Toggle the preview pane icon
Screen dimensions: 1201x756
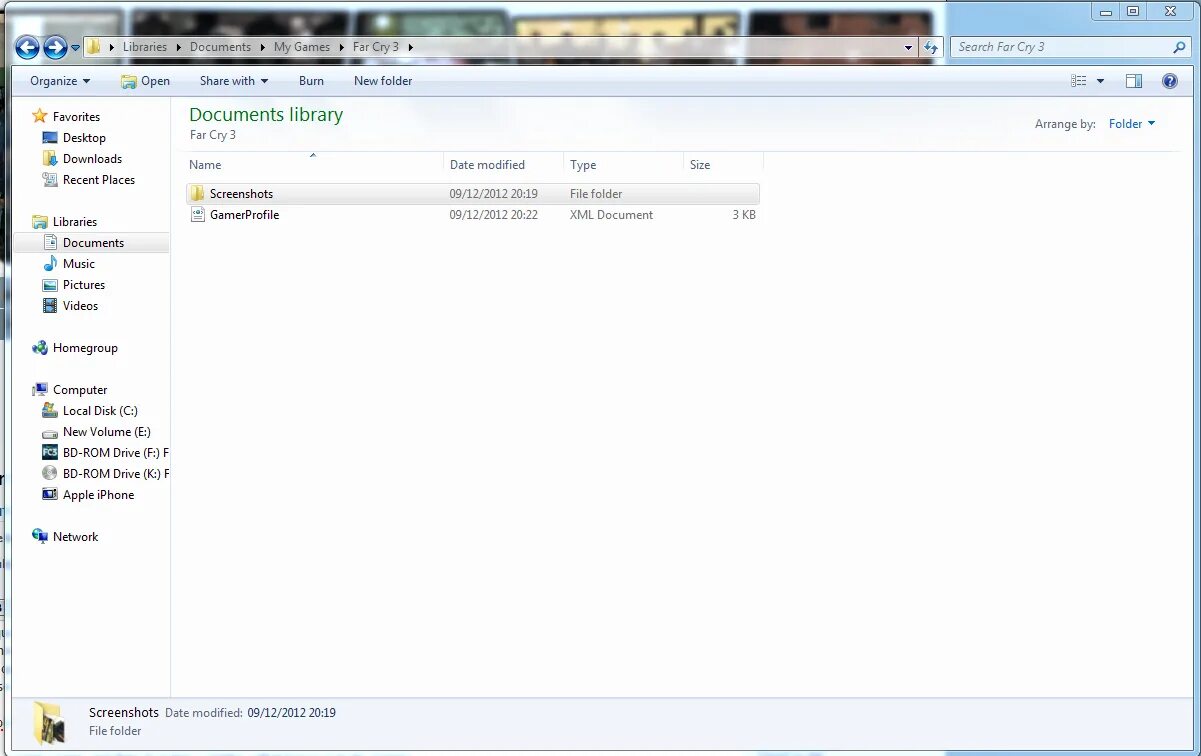[x=1134, y=81]
